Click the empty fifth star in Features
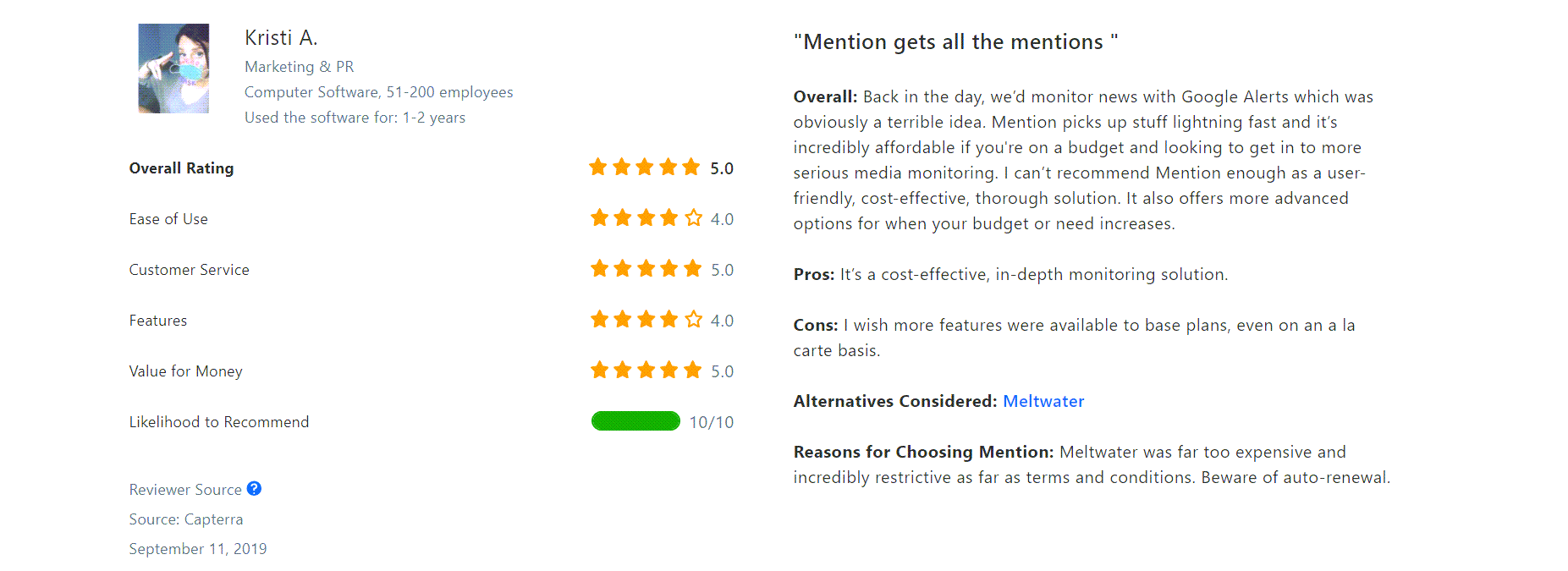This screenshot has height=571, width=1568. pyautogui.click(x=693, y=320)
